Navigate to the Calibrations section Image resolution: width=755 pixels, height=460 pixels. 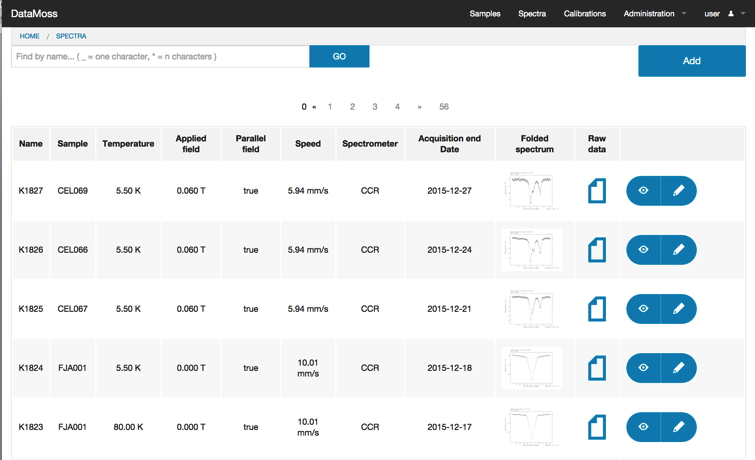tap(584, 14)
